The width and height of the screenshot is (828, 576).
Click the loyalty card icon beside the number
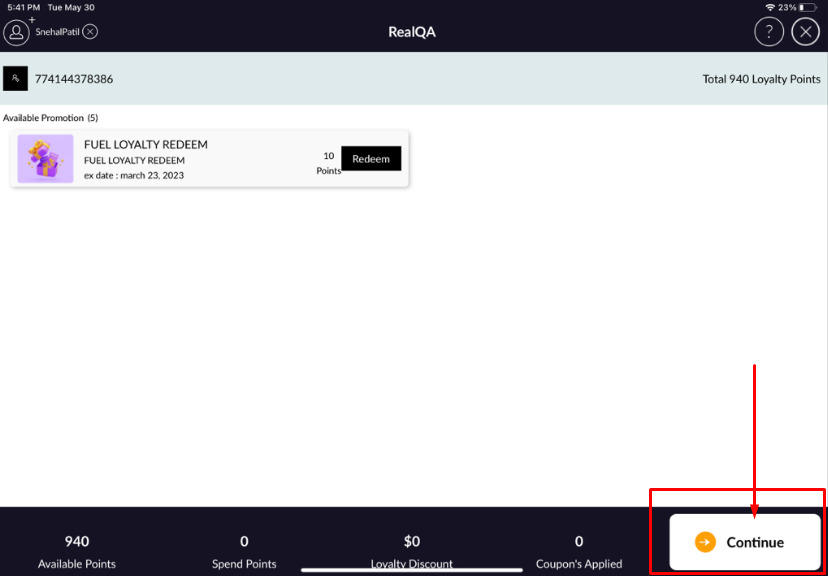point(15,79)
